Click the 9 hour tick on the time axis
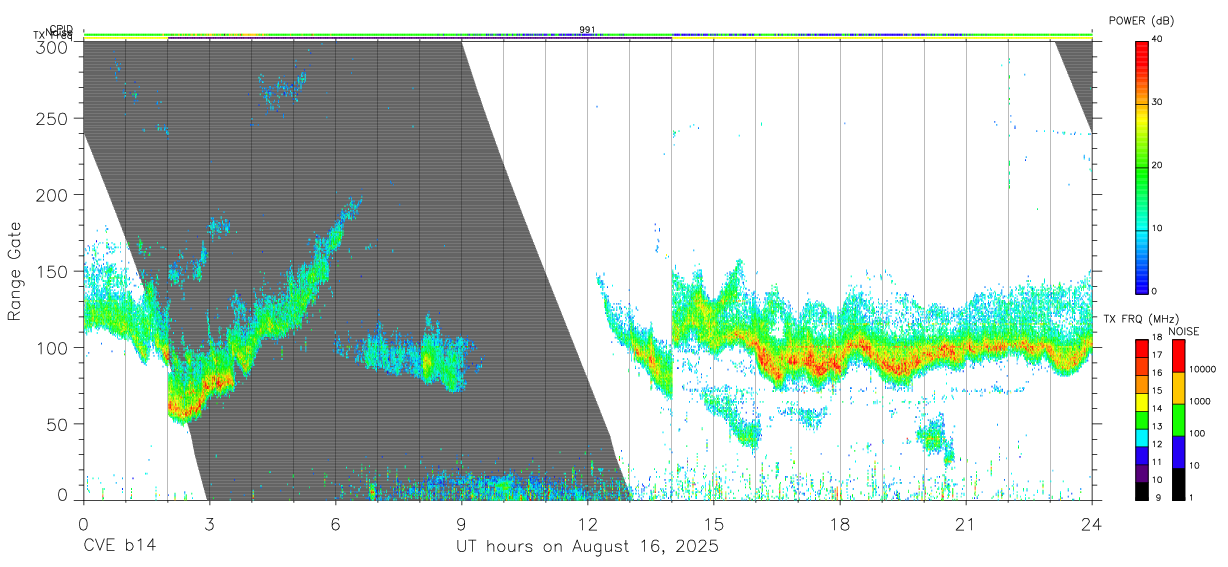 461,523
